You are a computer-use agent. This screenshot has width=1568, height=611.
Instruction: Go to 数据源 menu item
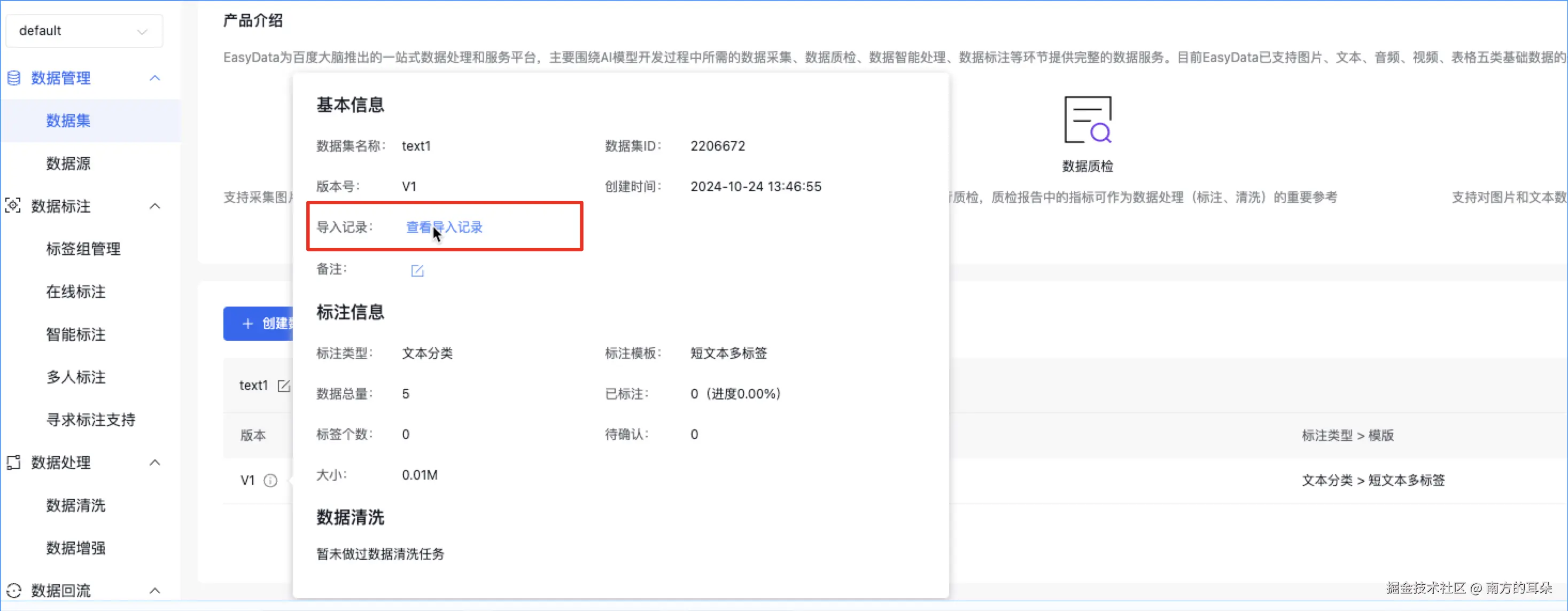(x=68, y=164)
